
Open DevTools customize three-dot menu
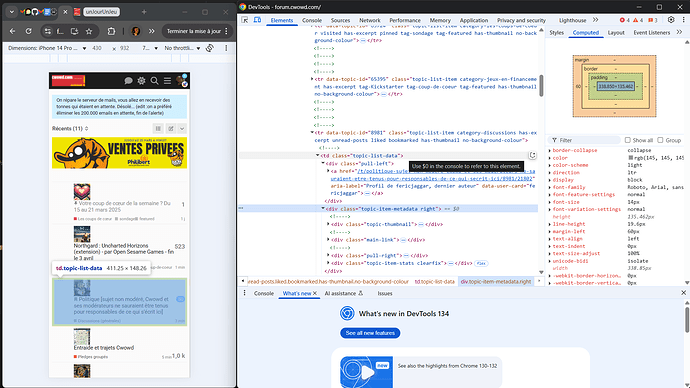tap(683, 20)
